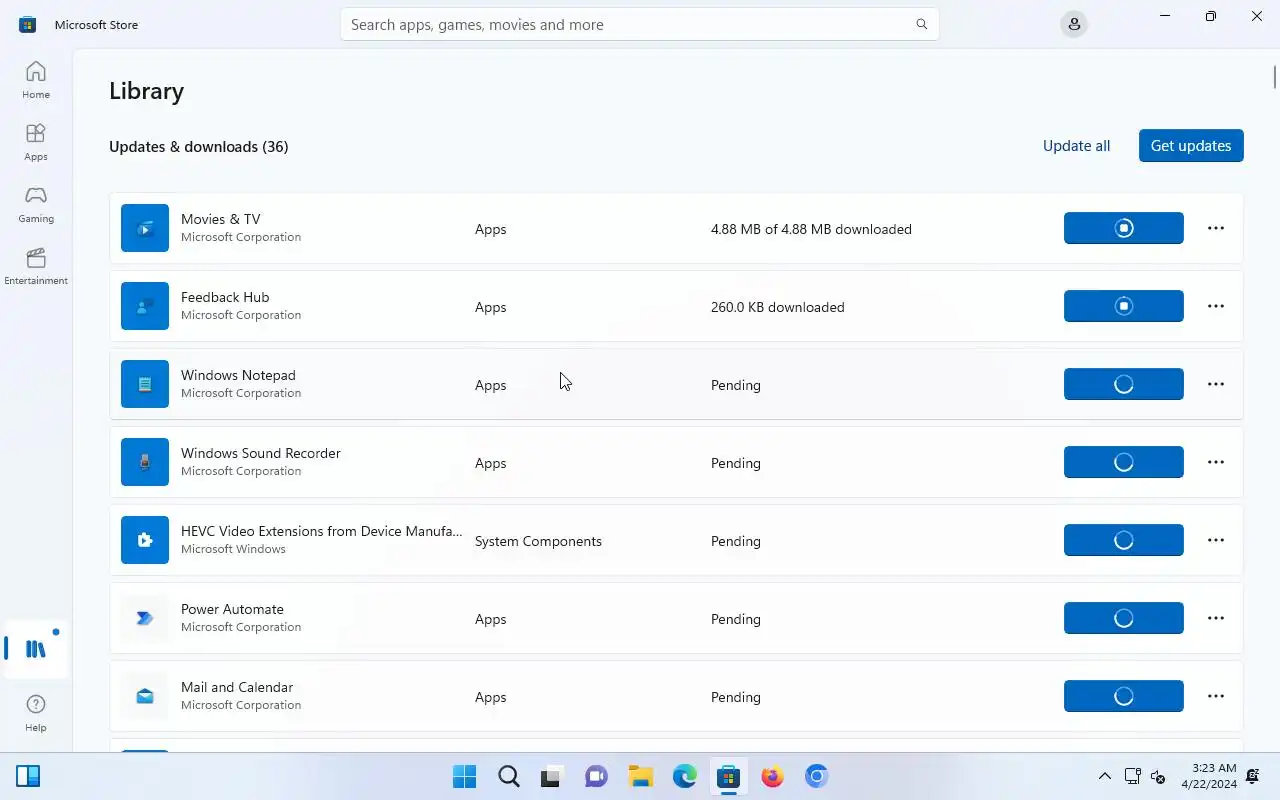Click the pending button for Mail and Calendar
The width and height of the screenshot is (1280, 800).
[x=1124, y=696]
